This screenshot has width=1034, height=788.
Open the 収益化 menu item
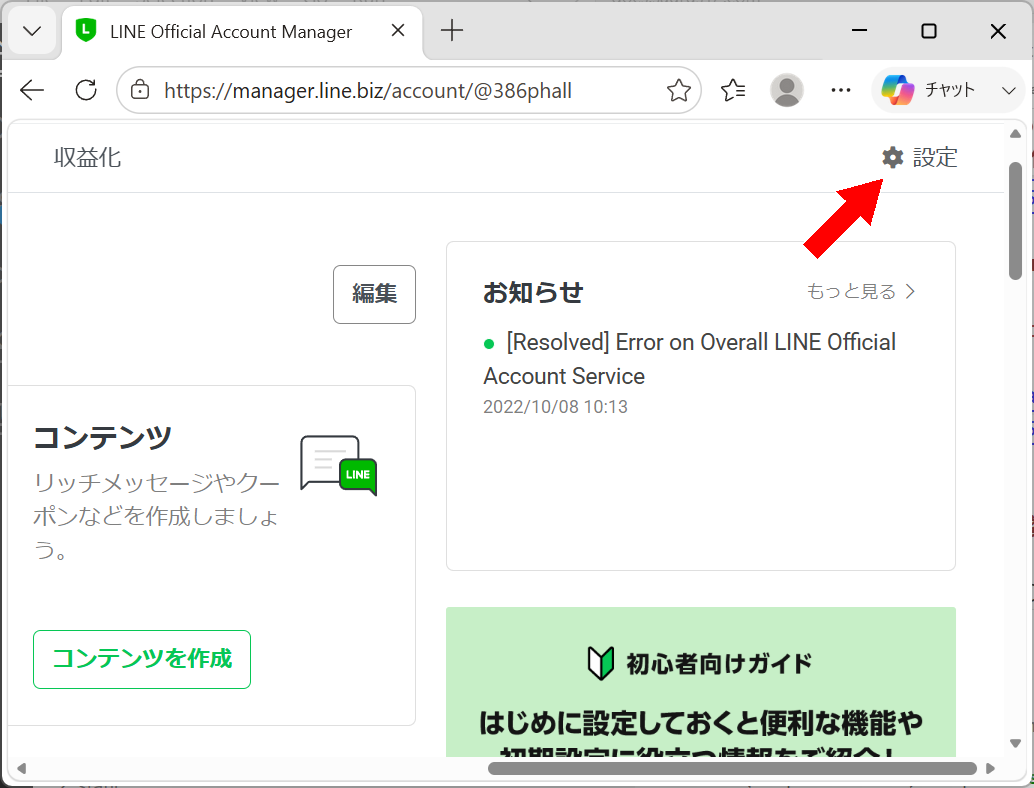click(87, 158)
